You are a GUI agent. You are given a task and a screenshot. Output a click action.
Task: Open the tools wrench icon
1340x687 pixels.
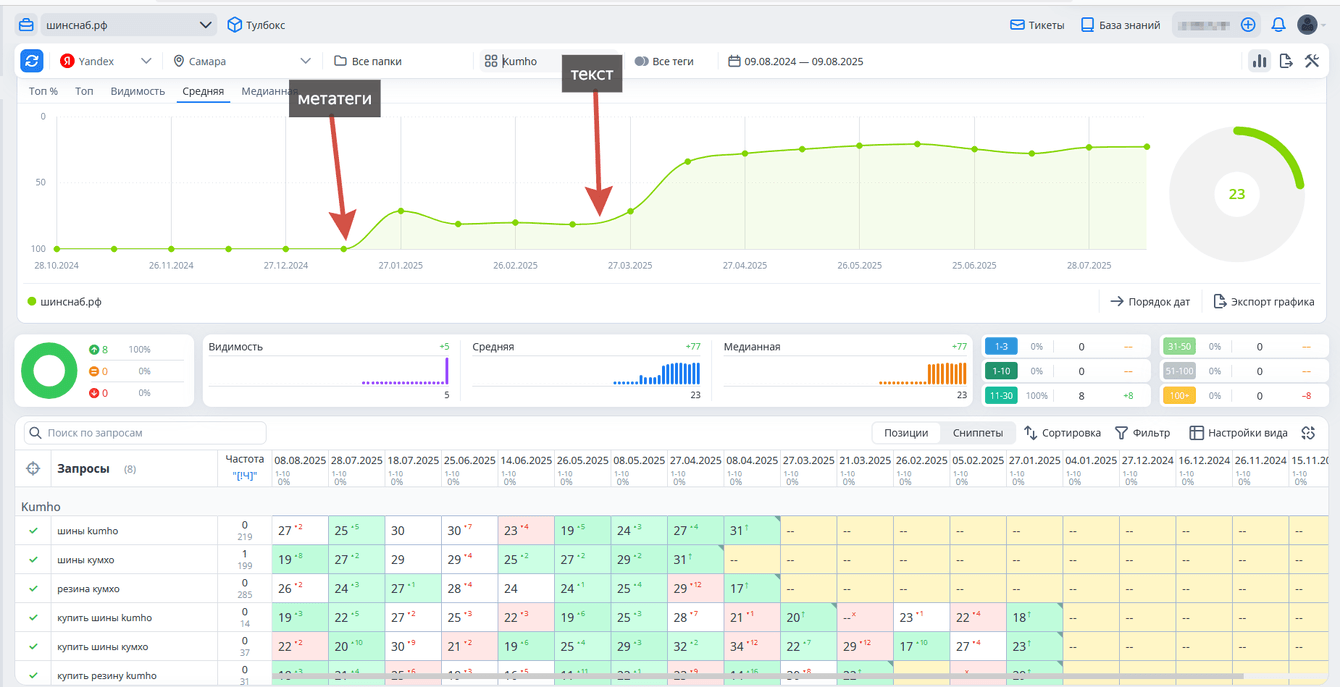pyautogui.click(x=1312, y=61)
